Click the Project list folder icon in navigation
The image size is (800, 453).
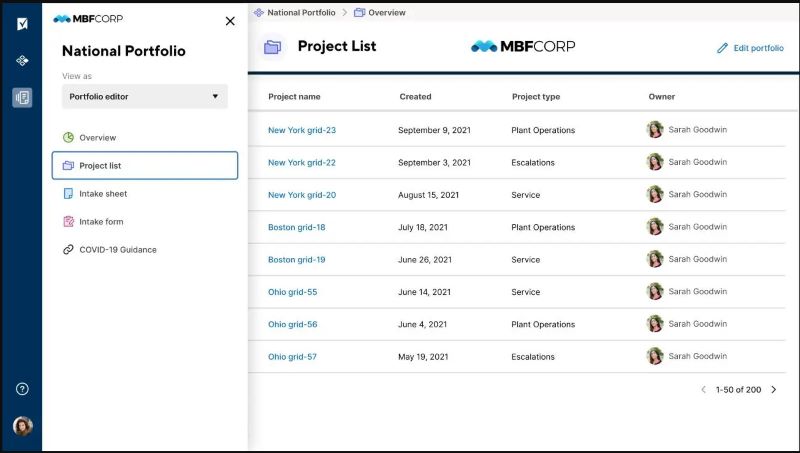(68, 165)
